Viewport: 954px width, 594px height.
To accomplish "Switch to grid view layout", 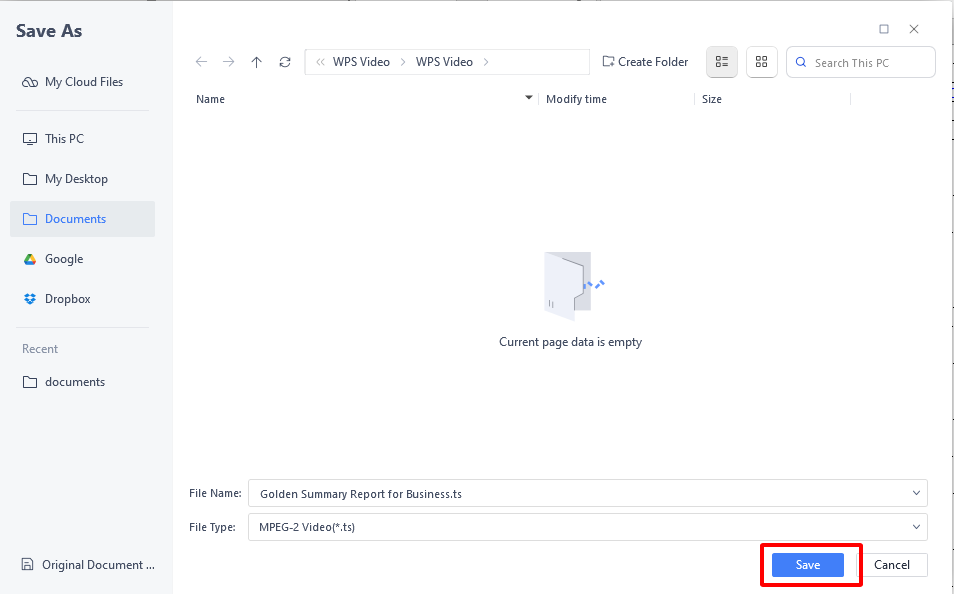I will pos(761,62).
